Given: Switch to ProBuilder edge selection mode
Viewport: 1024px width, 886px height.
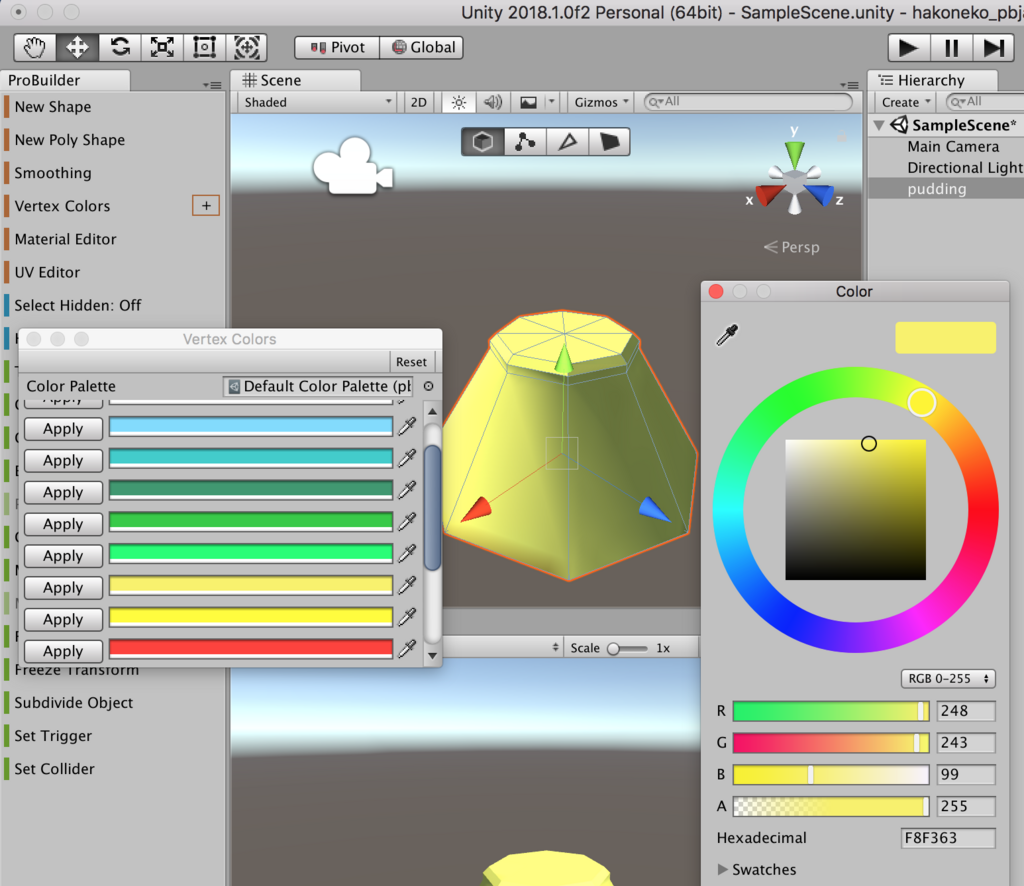Looking at the screenshot, I should click(568, 142).
